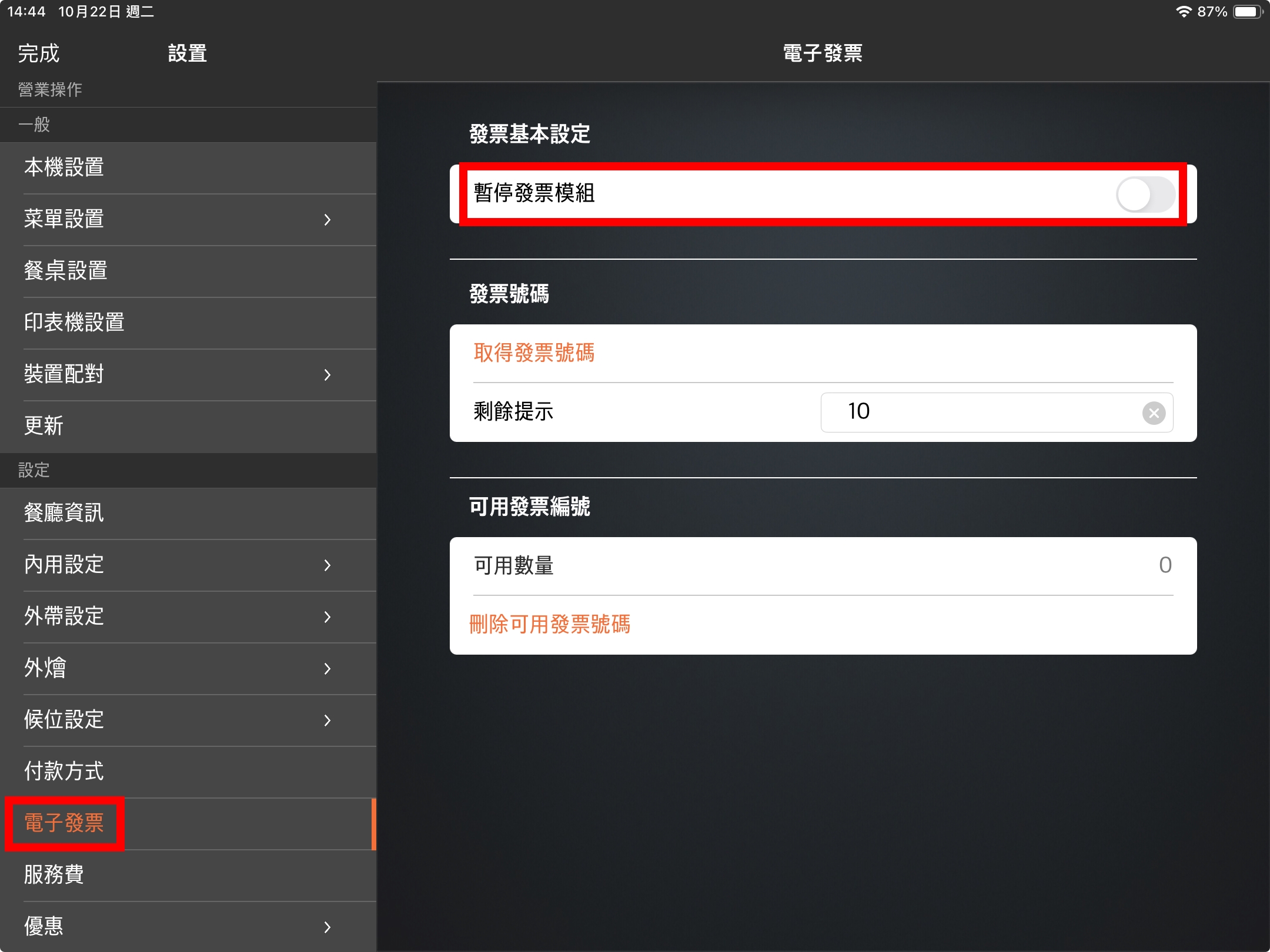The image size is (1270, 952).
Task: Click the 設置 sidebar title
Action: point(188,53)
